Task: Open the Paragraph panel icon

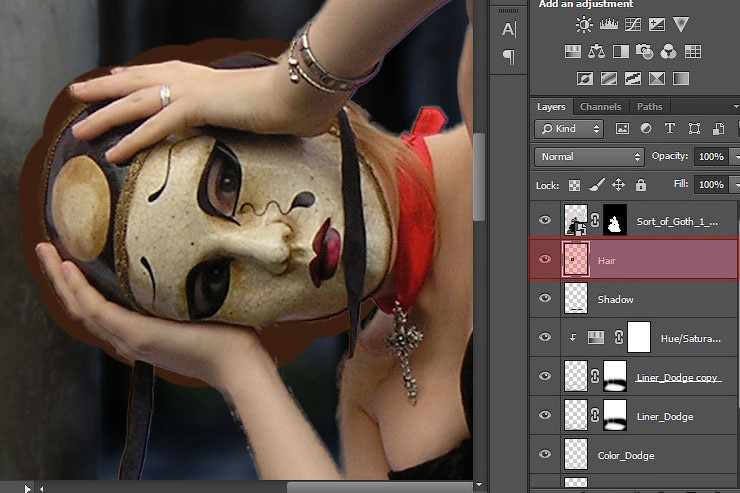Action: click(508, 57)
